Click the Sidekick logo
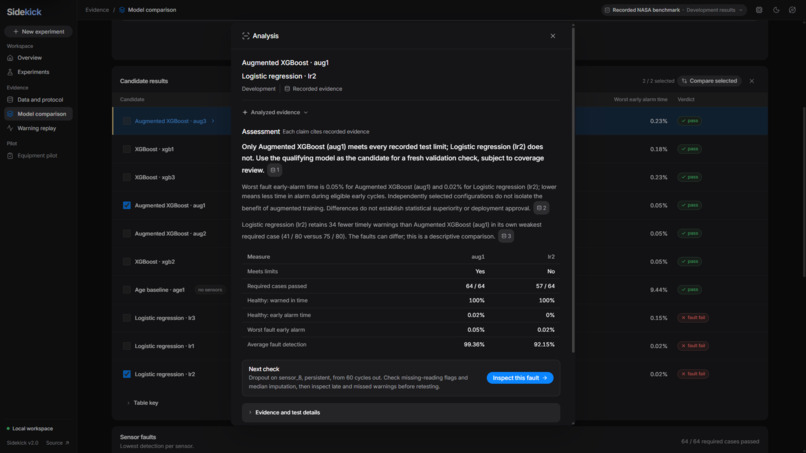 click(x=24, y=12)
